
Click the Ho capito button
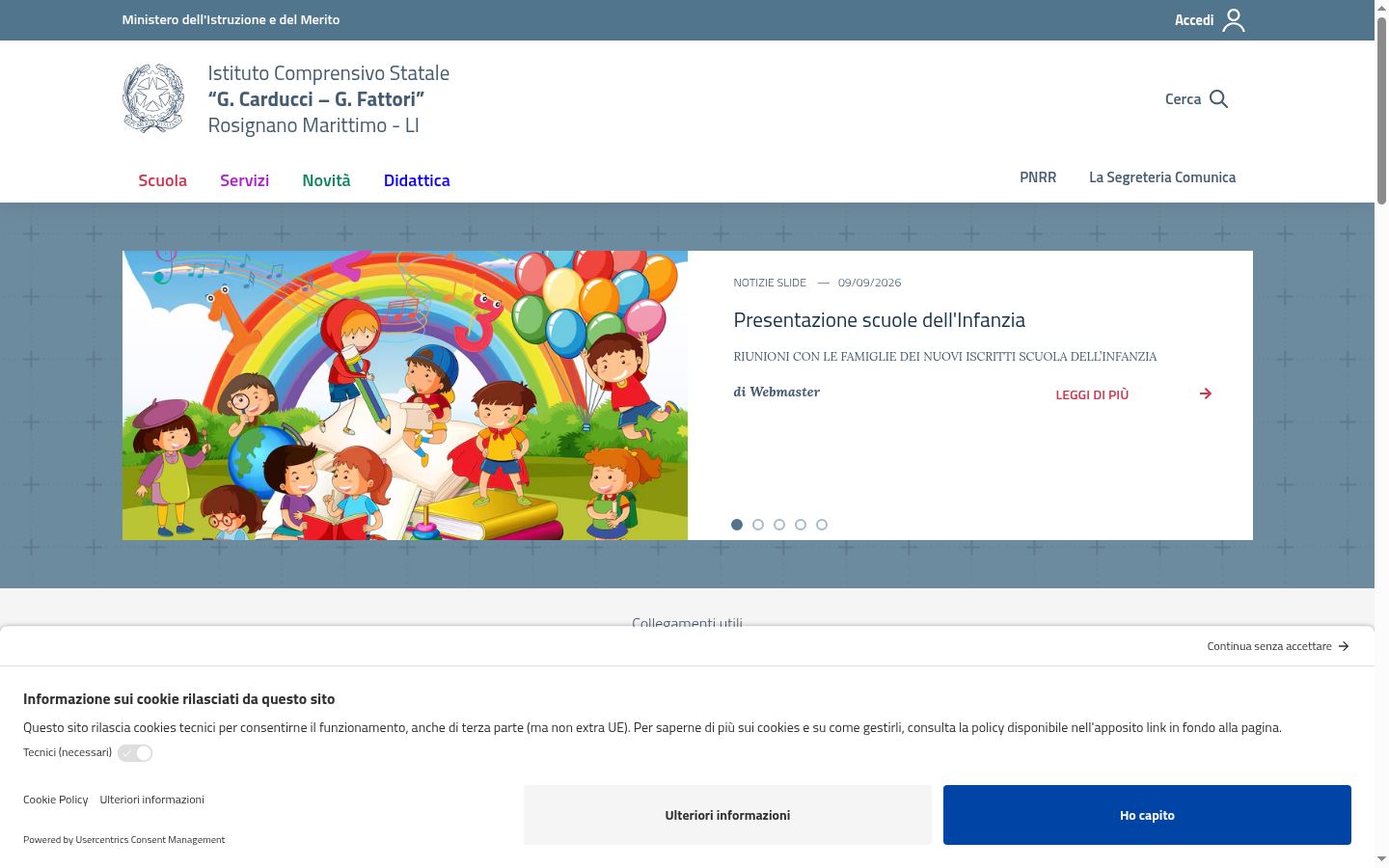pyautogui.click(x=1147, y=815)
